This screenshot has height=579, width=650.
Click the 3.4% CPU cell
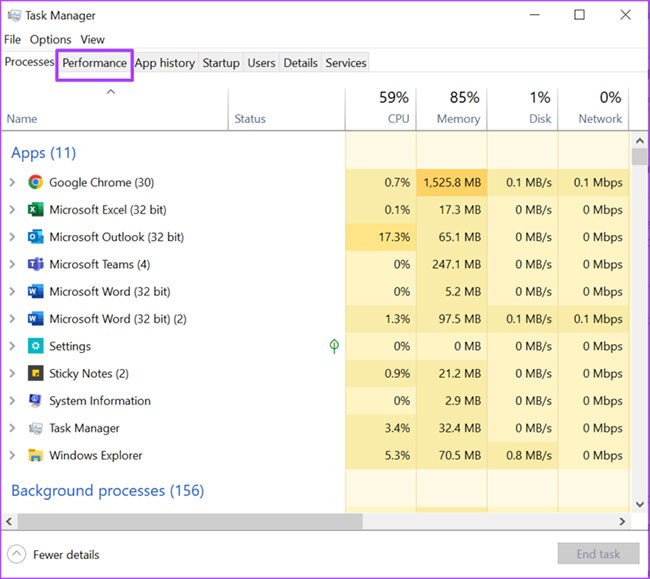pyautogui.click(x=381, y=428)
